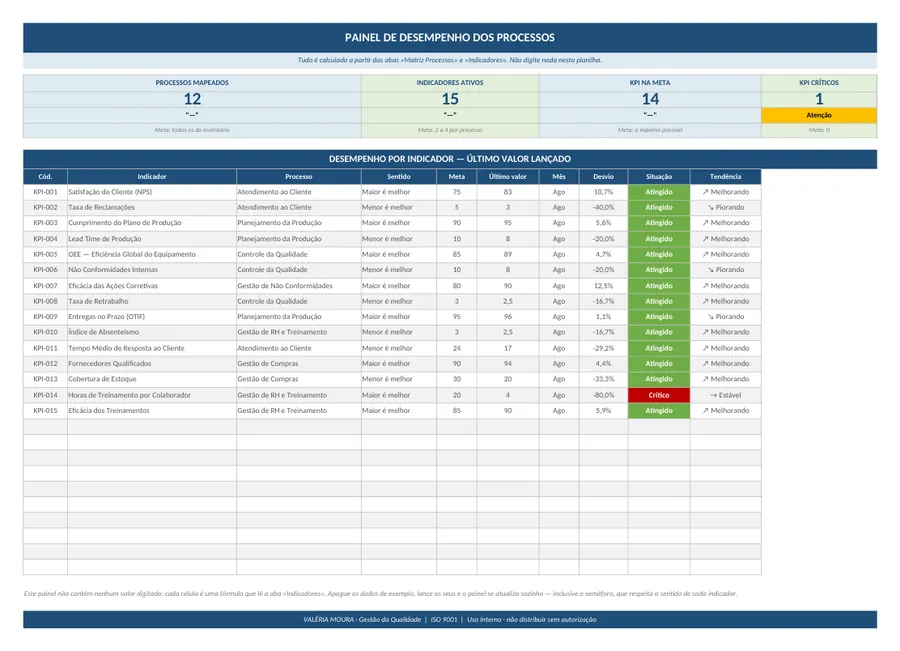Select the 'PROCESSOS MAPEADOS' value 12

pyautogui.click(x=192, y=99)
